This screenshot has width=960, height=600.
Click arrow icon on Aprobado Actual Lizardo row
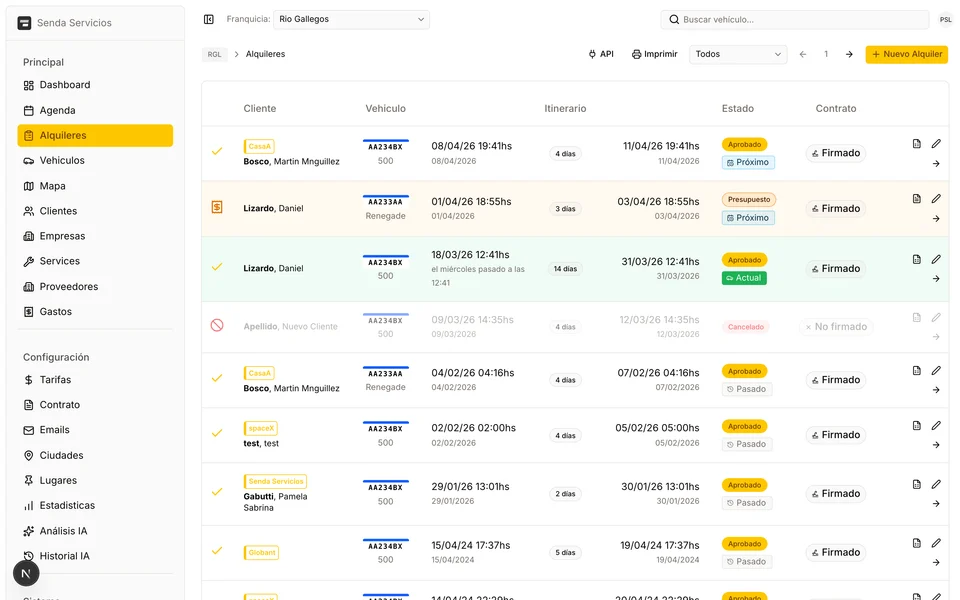pyautogui.click(x=936, y=279)
